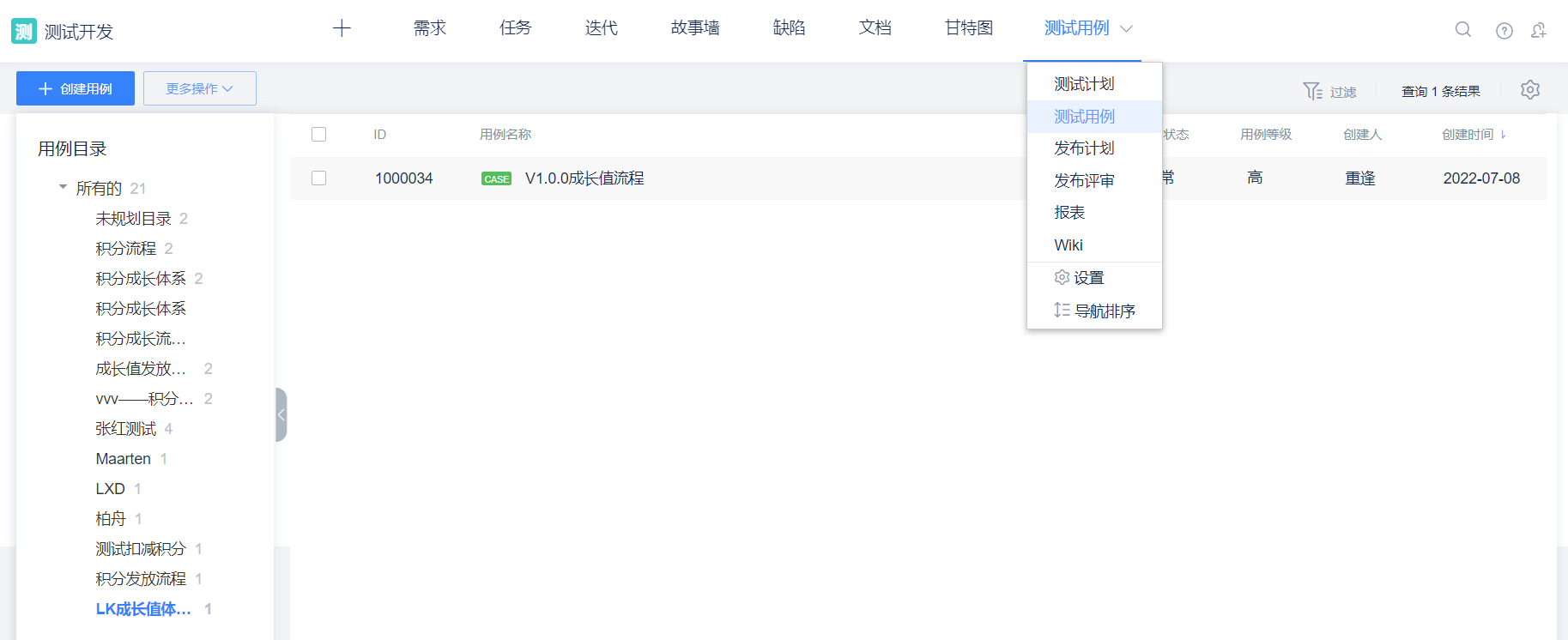Click the 过滤 filter label

pyautogui.click(x=1343, y=92)
